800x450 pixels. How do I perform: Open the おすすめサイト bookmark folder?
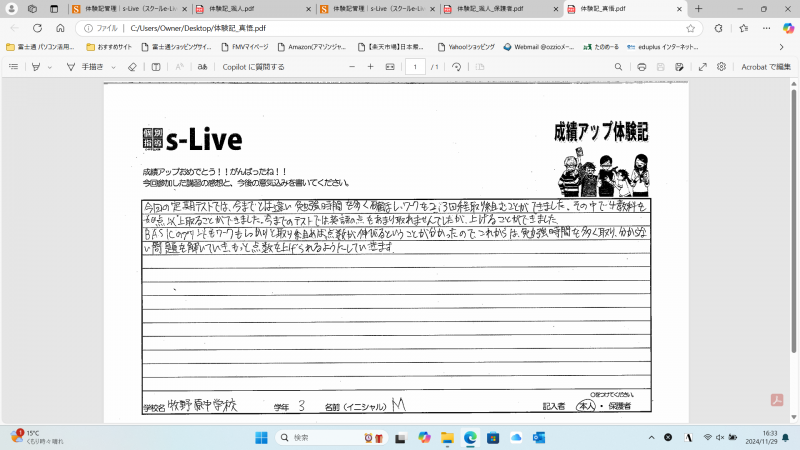pos(109,47)
